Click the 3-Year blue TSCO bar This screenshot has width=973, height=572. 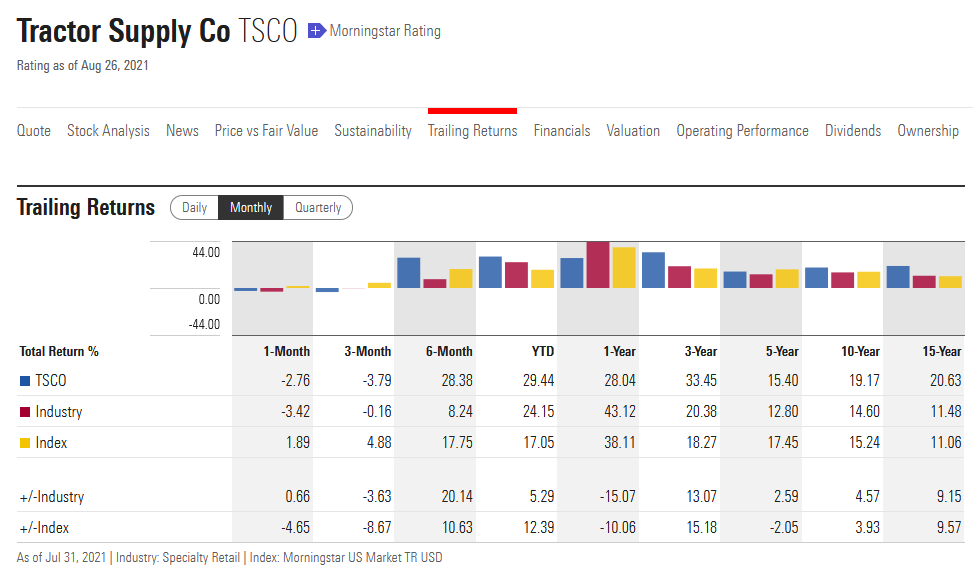click(653, 270)
